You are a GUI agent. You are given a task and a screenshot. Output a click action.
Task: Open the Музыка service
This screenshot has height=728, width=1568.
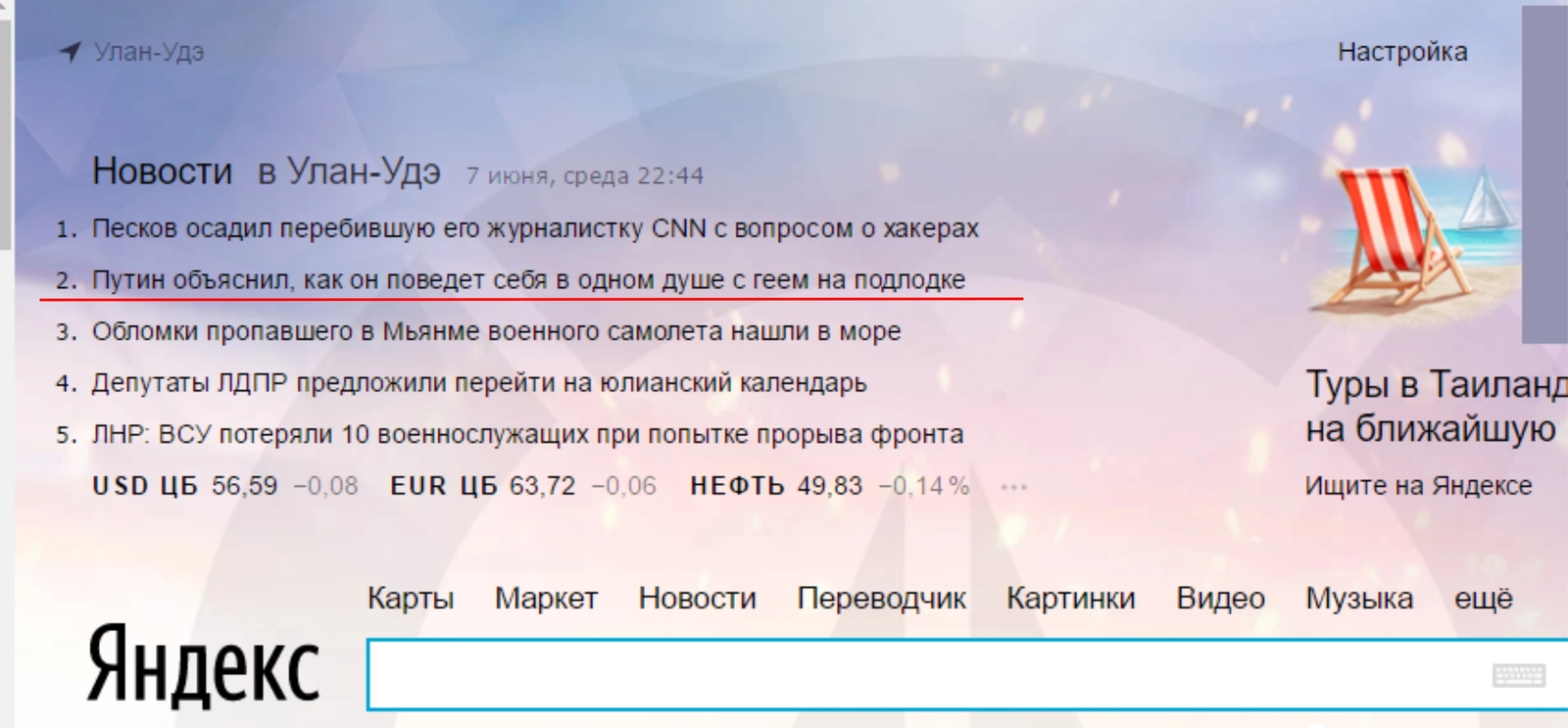[x=1359, y=598]
